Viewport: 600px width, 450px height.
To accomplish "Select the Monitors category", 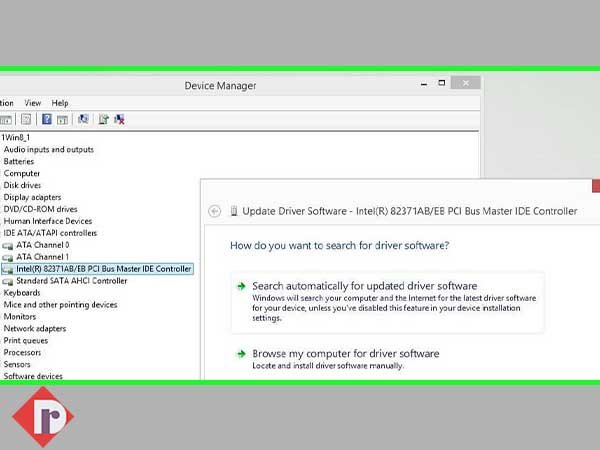I will (x=20, y=316).
